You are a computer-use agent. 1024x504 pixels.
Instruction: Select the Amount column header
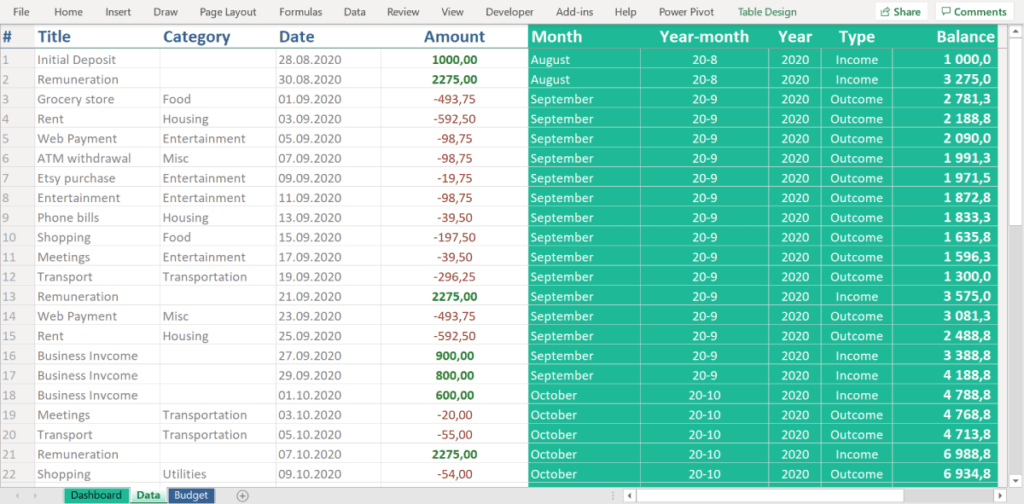[x=454, y=37]
